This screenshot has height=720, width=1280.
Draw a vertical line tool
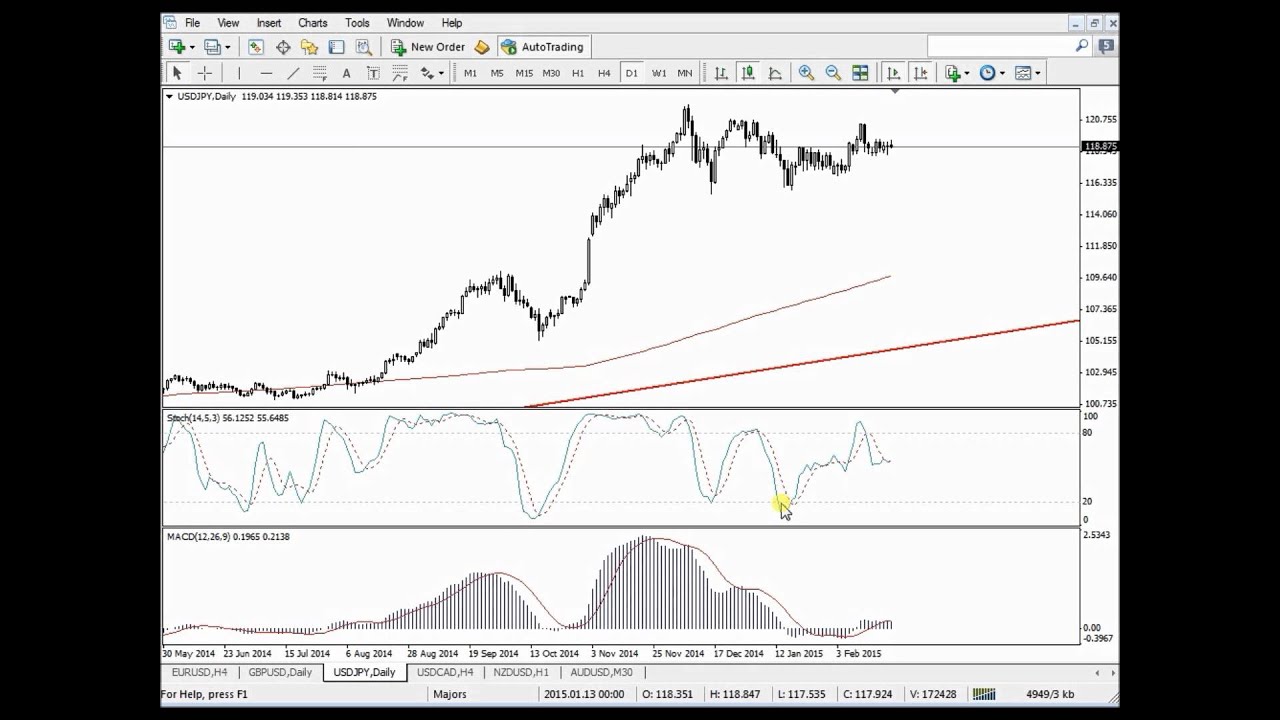pyautogui.click(x=239, y=73)
